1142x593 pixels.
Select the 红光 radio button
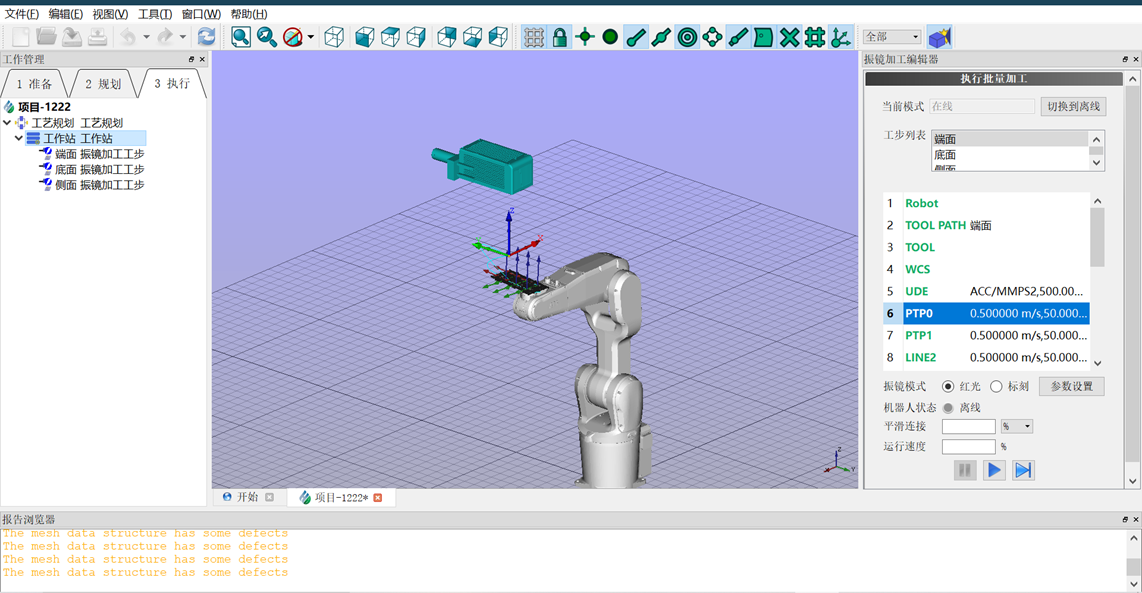tap(948, 386)
